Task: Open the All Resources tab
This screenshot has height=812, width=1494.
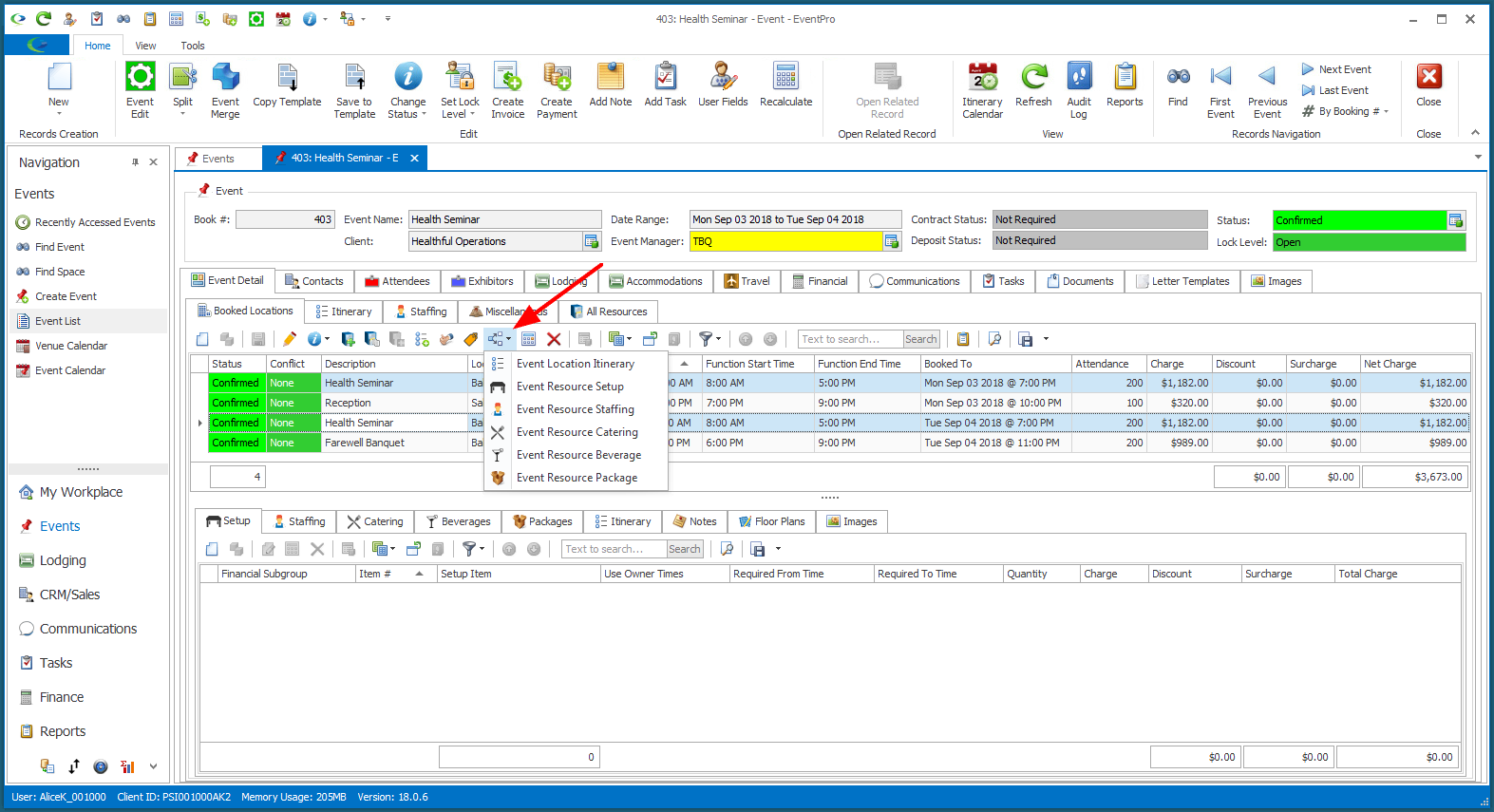Action: point(608,312)
